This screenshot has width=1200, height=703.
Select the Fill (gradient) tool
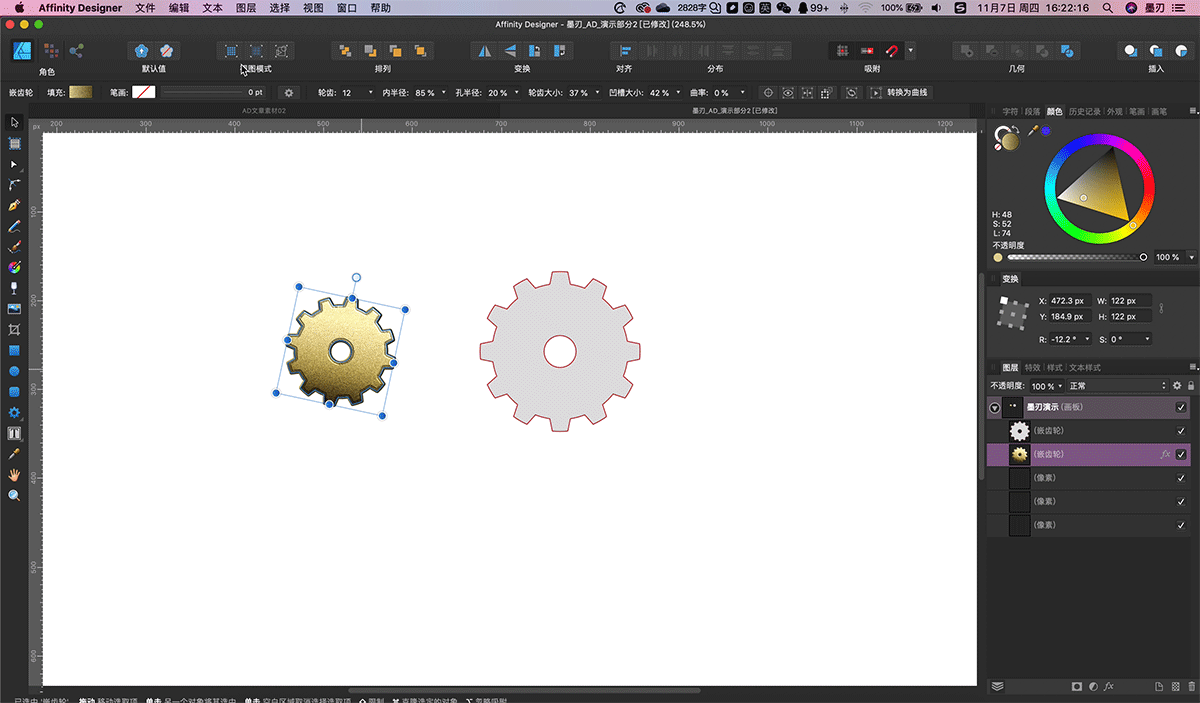(14, 267)
